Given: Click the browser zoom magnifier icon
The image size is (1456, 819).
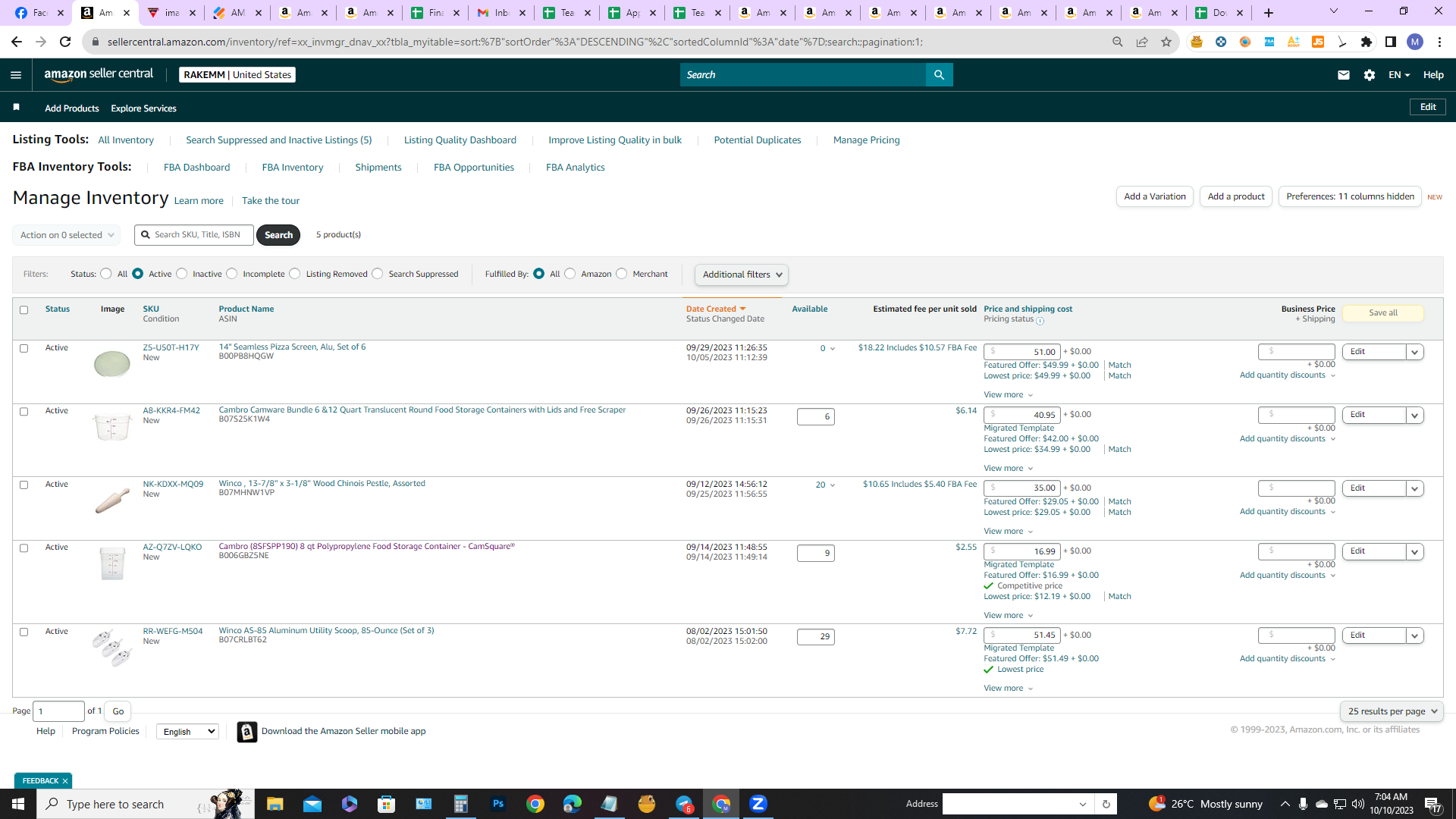Looking at the screenshot, I should tap(1117, 42).
